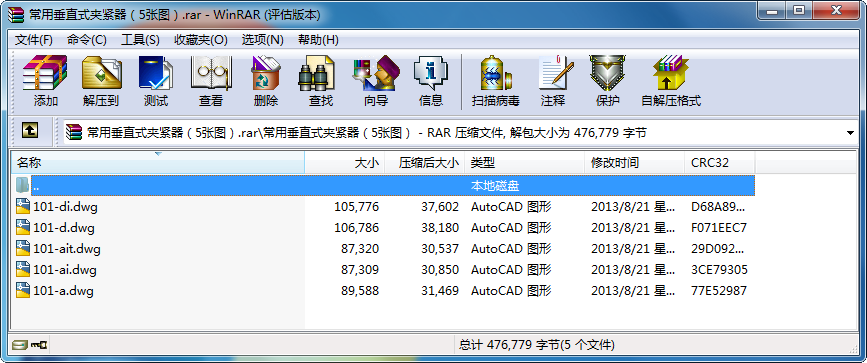Open the Comment (注释) notepad icon
This screenshot has width=867, height=363.
[553, 81]
